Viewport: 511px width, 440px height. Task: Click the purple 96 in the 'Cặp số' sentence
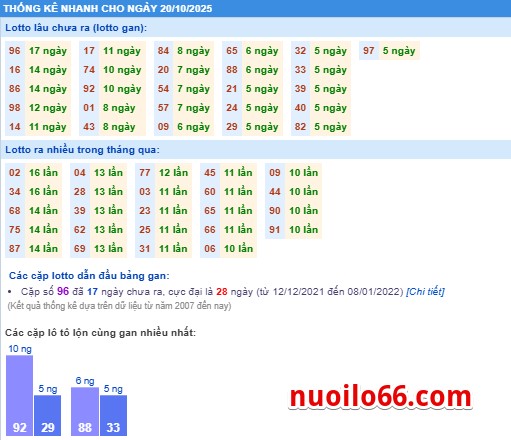pyautogui.click(x=63, y=291)
